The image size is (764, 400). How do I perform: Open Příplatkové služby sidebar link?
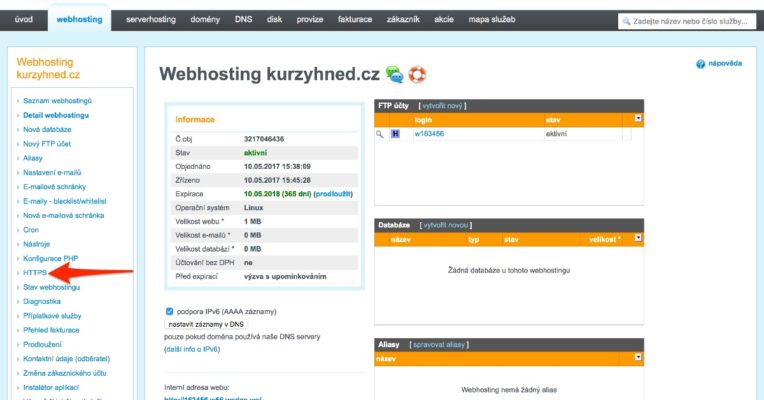[x=52, y=316]
